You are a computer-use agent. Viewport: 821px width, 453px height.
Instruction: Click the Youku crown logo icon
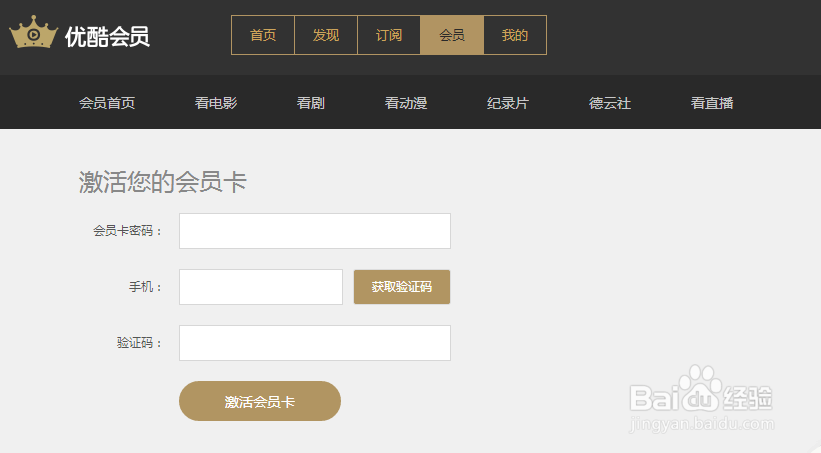click(x=34, y=32)
